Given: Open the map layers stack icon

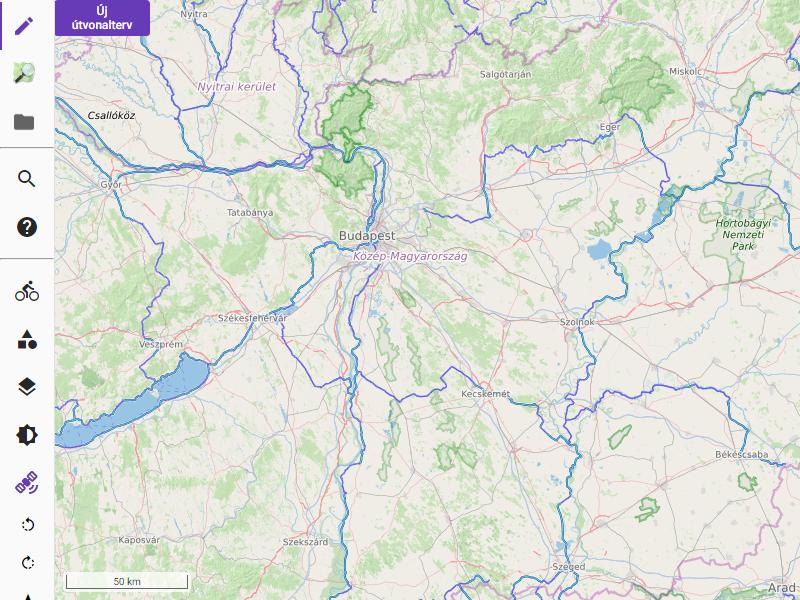Looking at the screenshot, I should (x=27, y=387).
